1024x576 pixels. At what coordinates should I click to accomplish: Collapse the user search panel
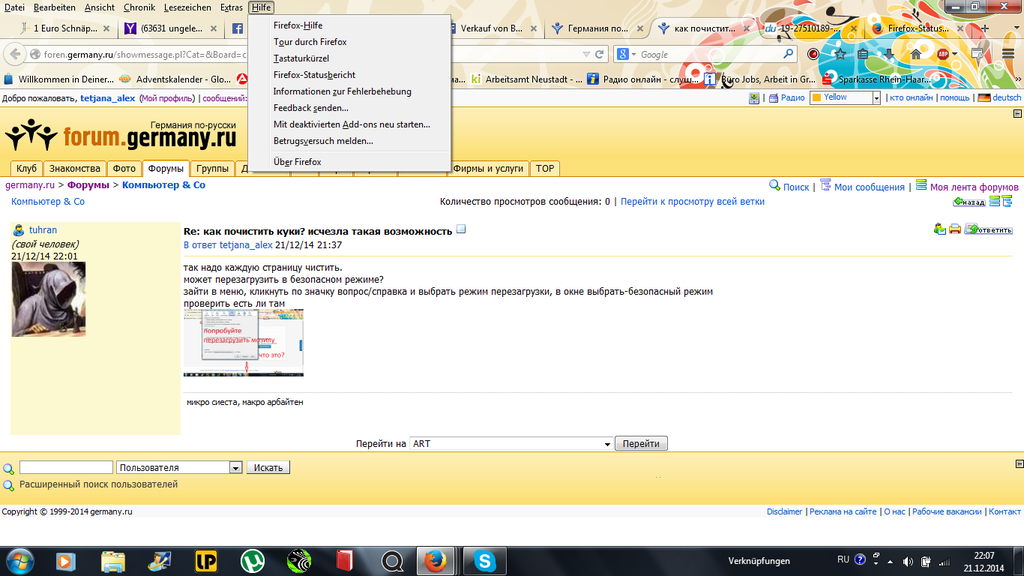[1019, 464]
